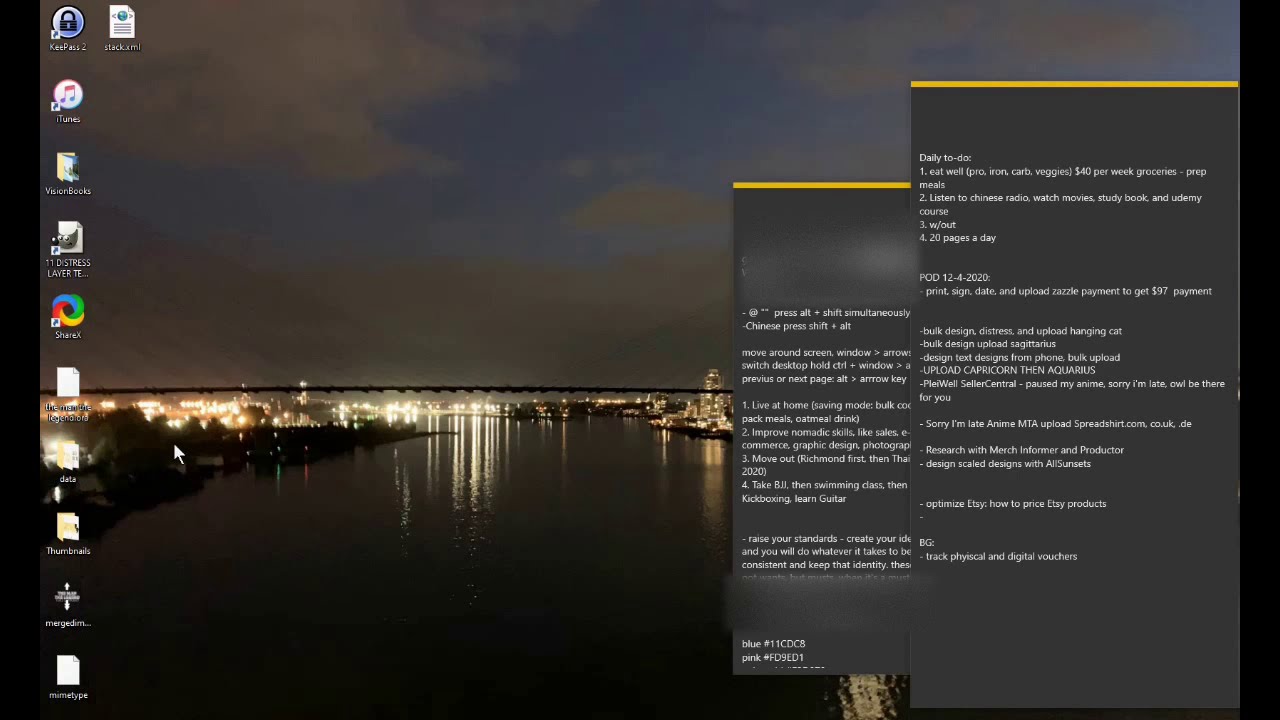This screenshot has width=1280, height=720.
Task: Click the 'Kickboxing, learn Guitar' line
Action: click(x=794, y=499)
